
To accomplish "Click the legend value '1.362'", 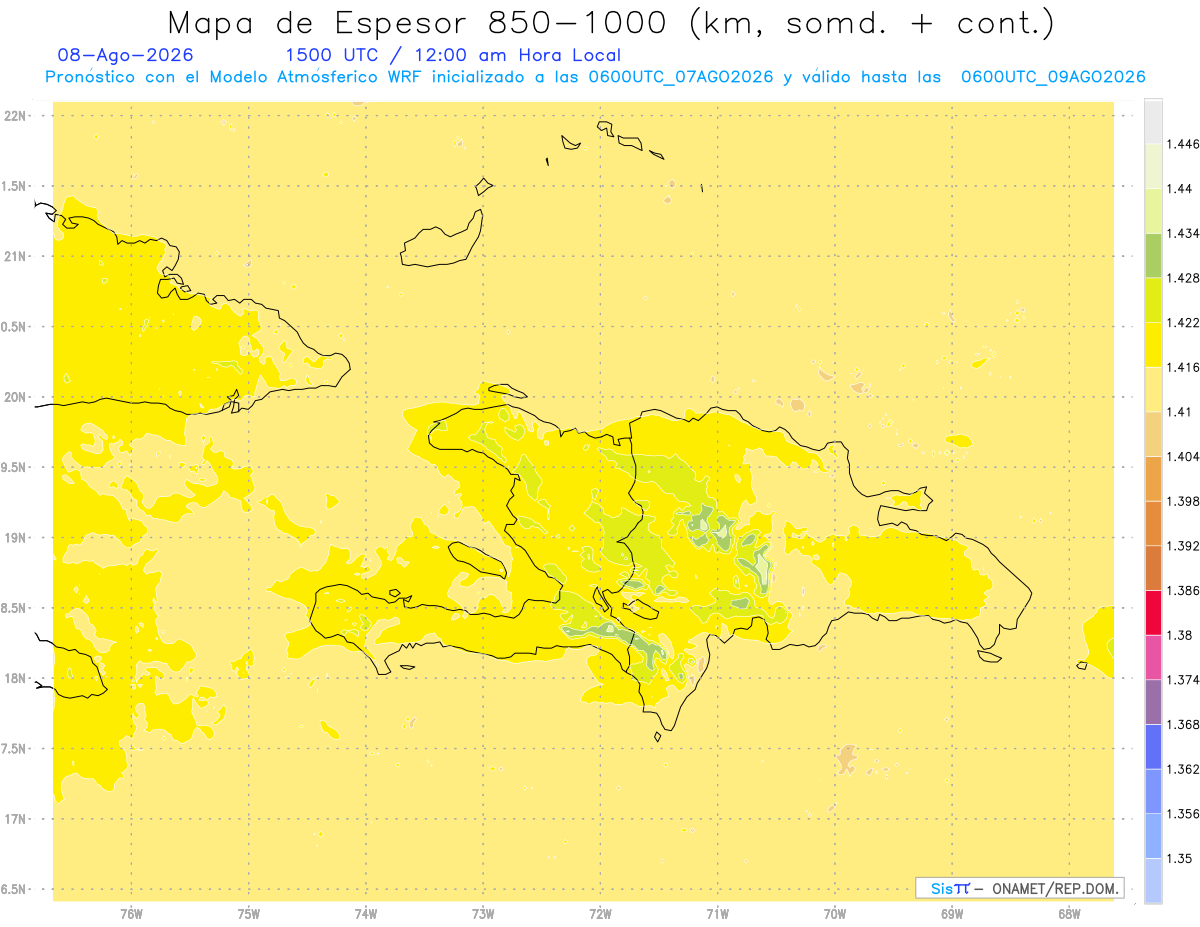I will [1182, 770].
